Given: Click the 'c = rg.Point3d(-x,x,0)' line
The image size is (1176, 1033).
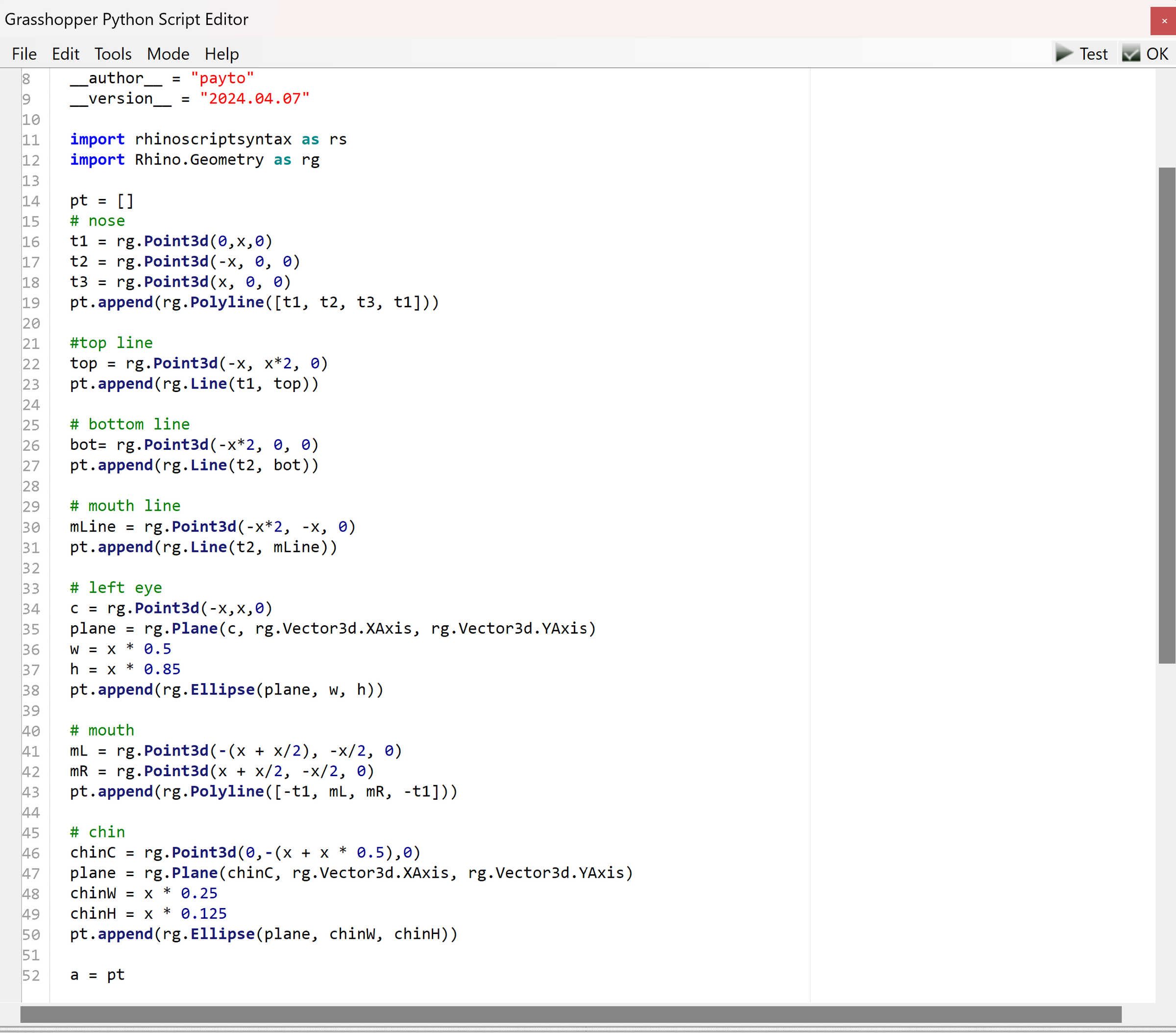Looking at the screenshot, I should [171, 608].
